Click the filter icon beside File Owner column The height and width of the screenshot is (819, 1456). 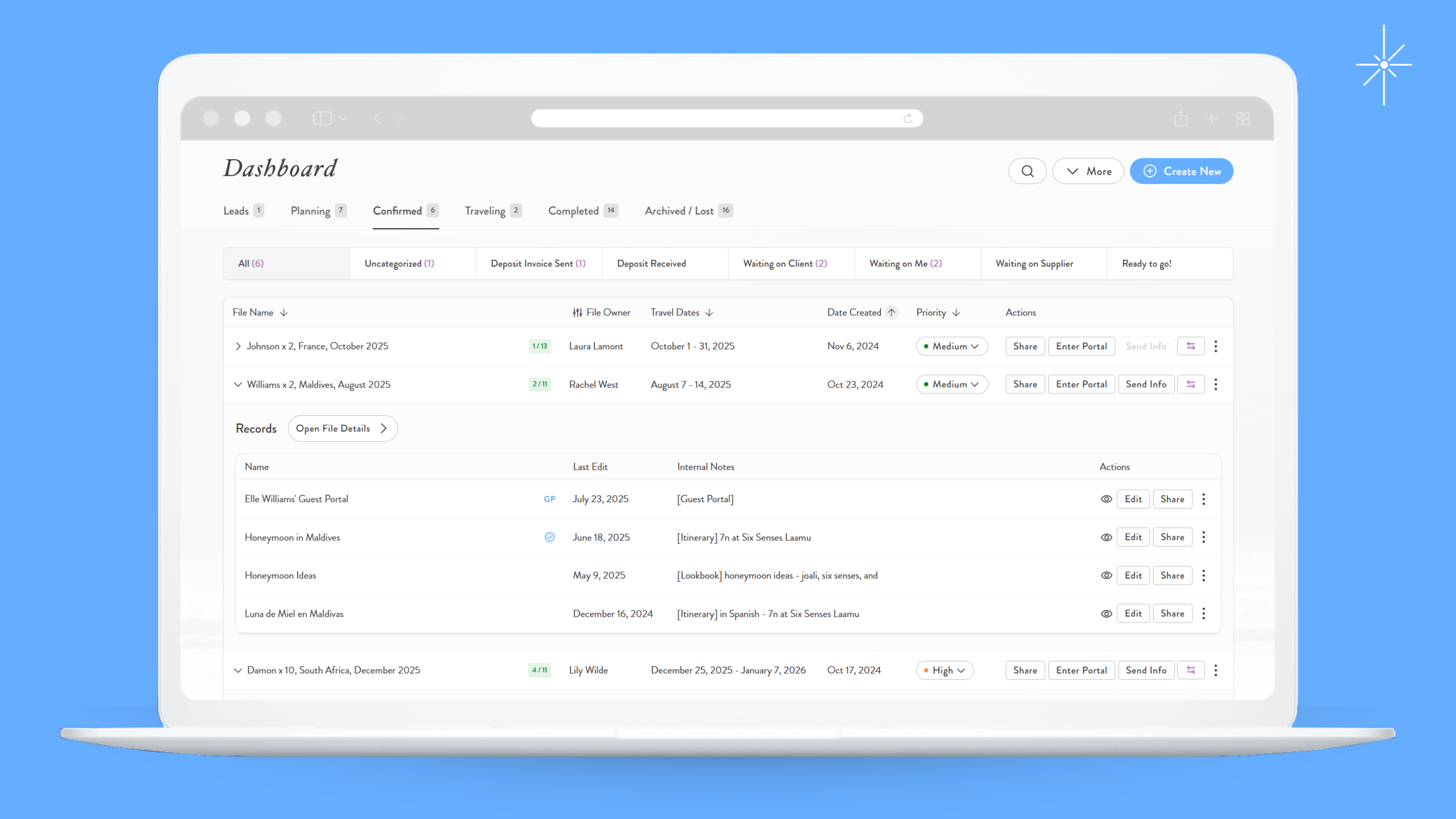coord(577,312)
